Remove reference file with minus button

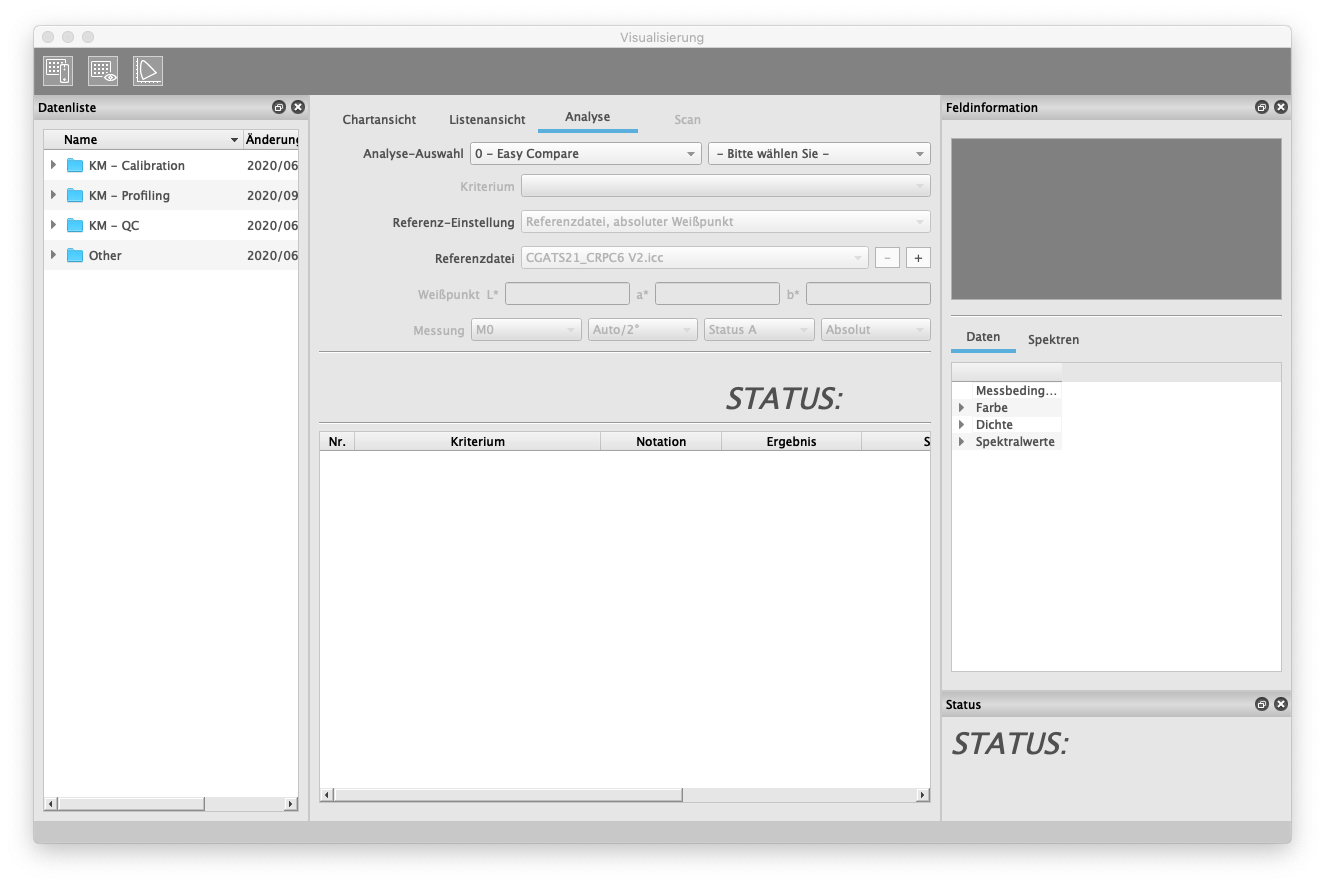[x=887, y=258]
